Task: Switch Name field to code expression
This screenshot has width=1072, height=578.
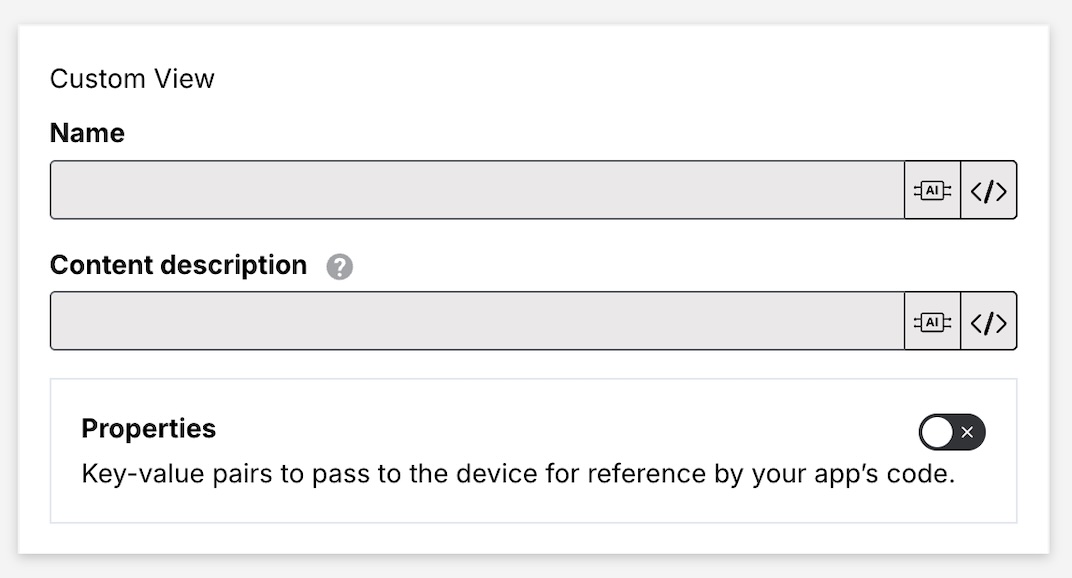Action: point(988,190)
